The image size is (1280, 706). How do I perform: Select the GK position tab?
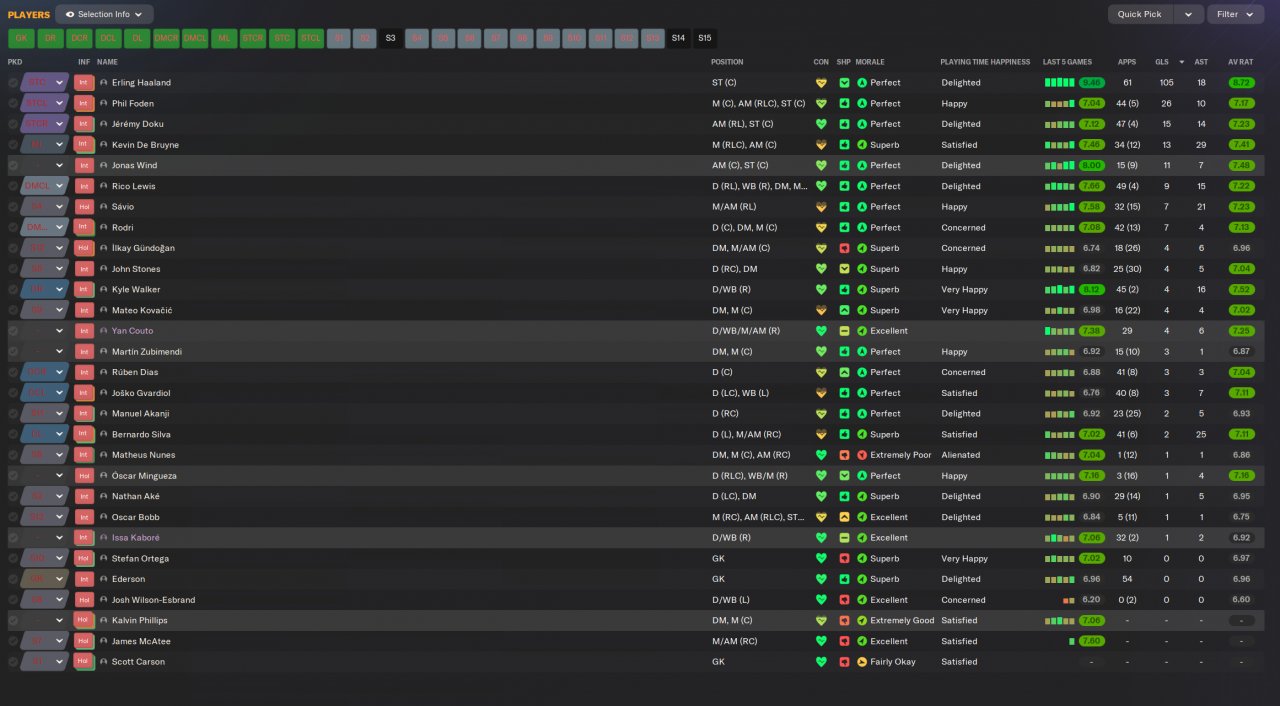(x=21, y=38)
